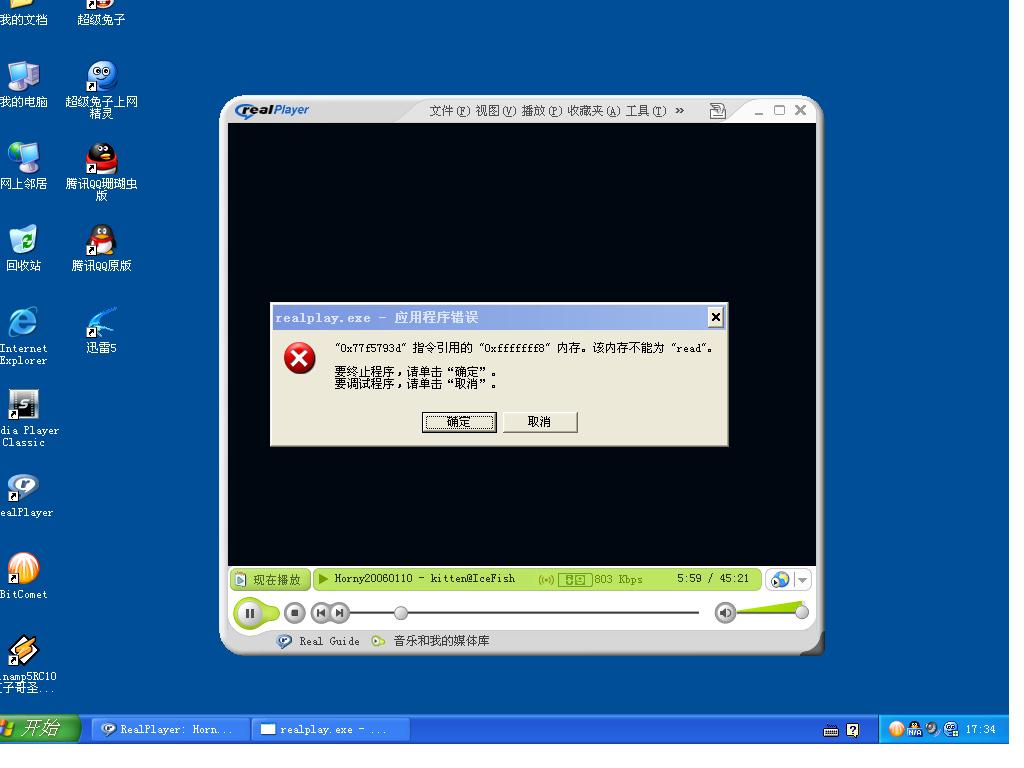Select the Winamp5RC10 desktop icon

coord(27,664)
